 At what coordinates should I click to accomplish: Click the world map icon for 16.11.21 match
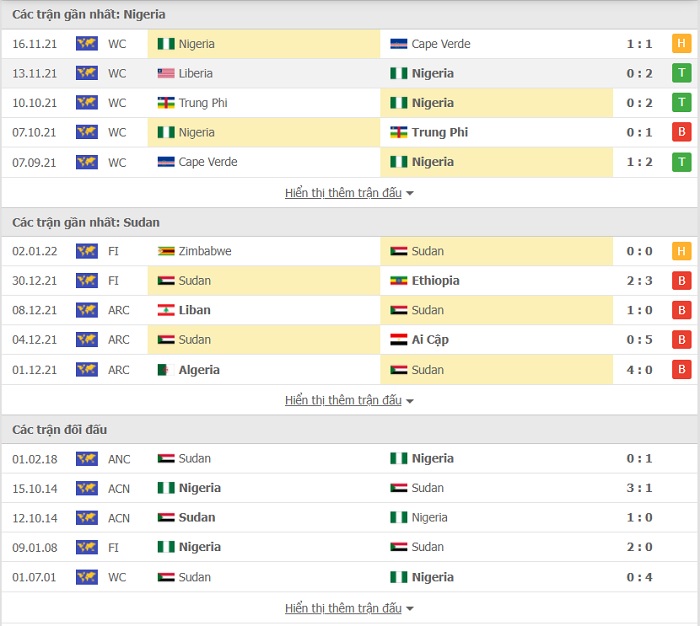(87, 44)
